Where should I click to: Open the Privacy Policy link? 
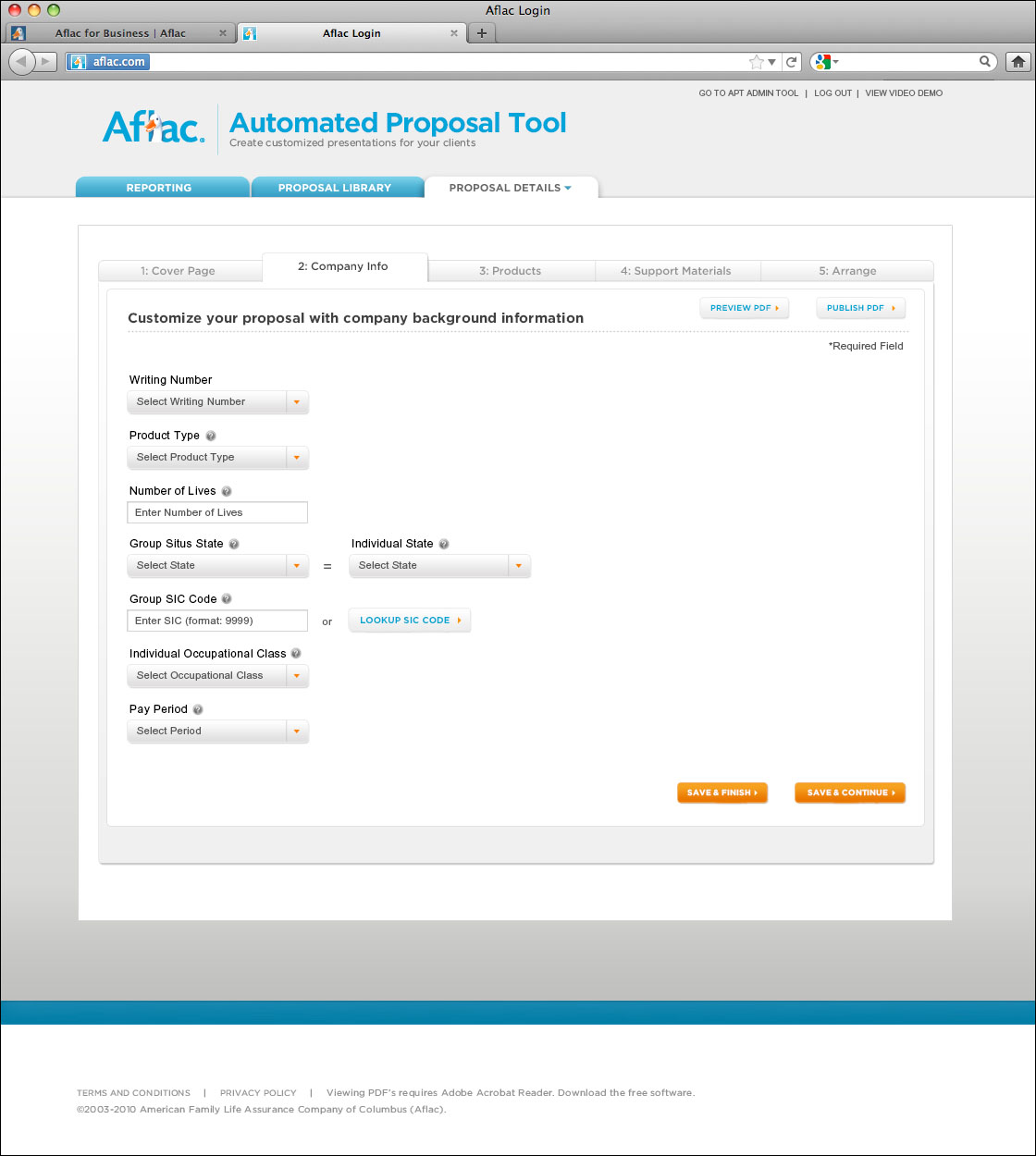(258, 1093)
